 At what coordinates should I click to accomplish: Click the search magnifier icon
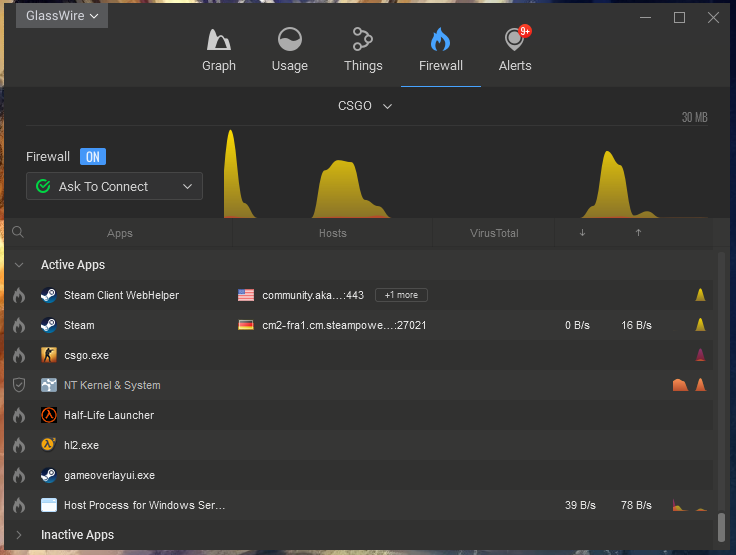(18, 232)
